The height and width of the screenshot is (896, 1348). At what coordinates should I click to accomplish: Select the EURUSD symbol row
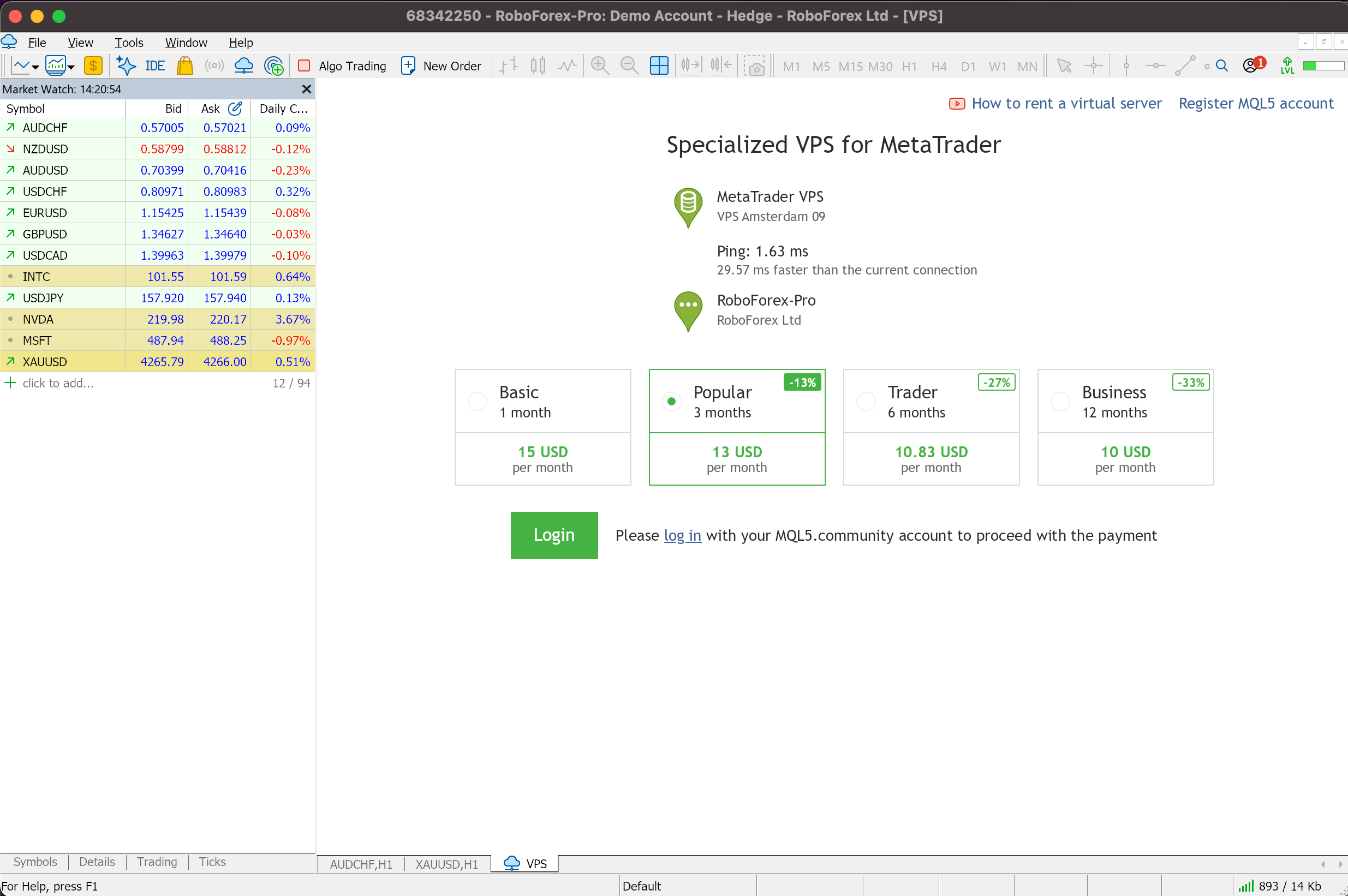[157, 213]
